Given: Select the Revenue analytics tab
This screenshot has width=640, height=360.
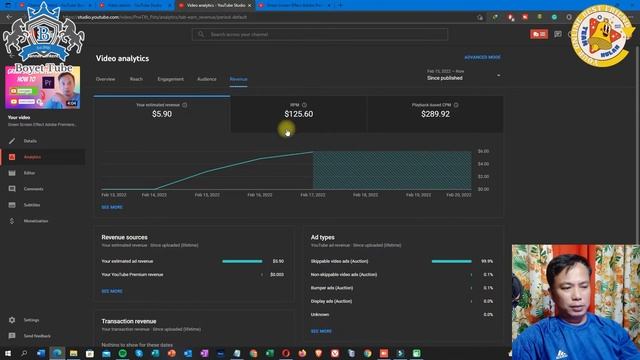Looking at the screenshot, I should (238, 79).
